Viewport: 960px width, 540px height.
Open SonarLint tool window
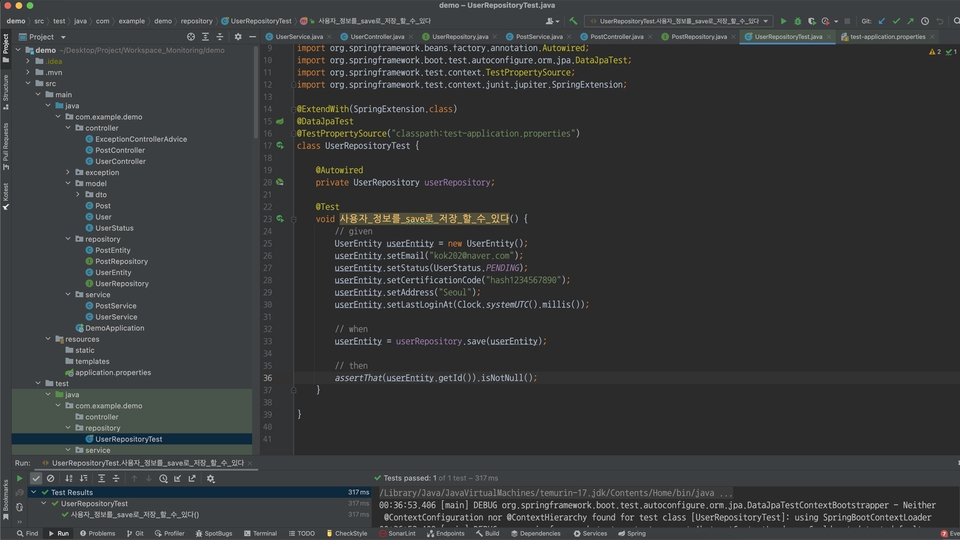[x=397, y=533]
